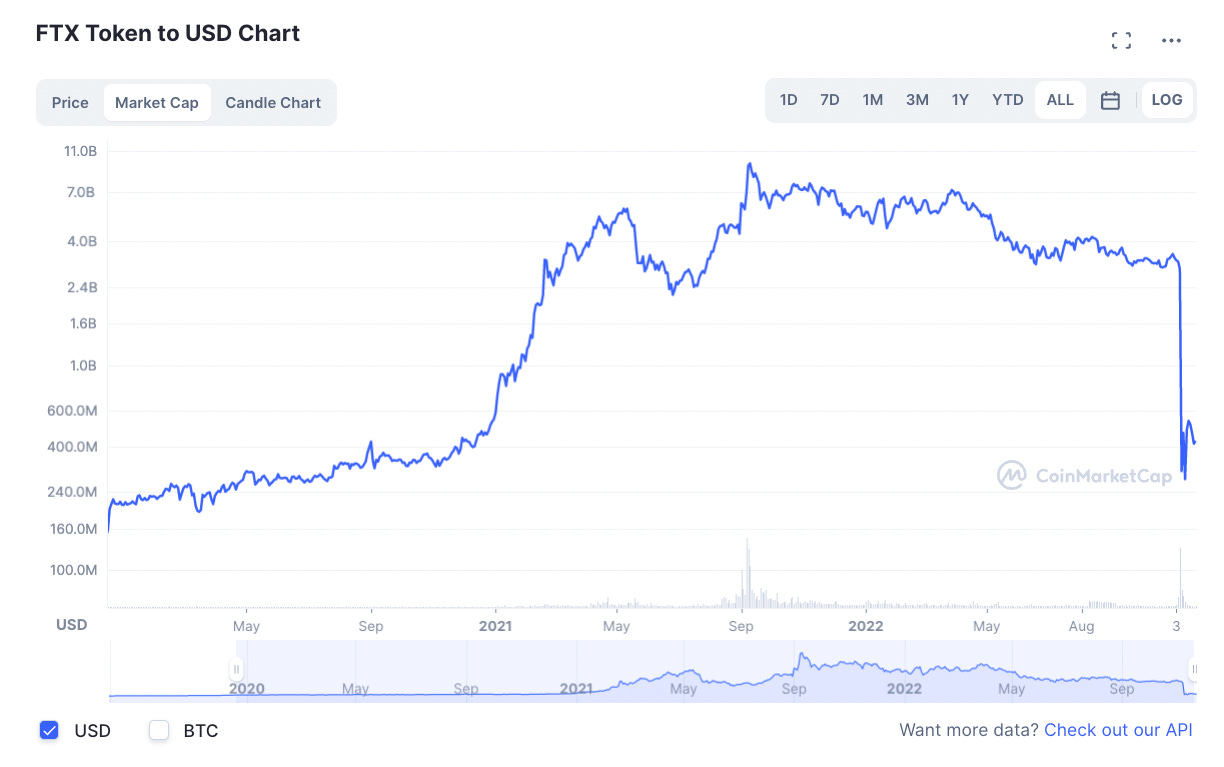Select the 3M time range
The height and width of the screenshot is (767, 1224).
917,100
